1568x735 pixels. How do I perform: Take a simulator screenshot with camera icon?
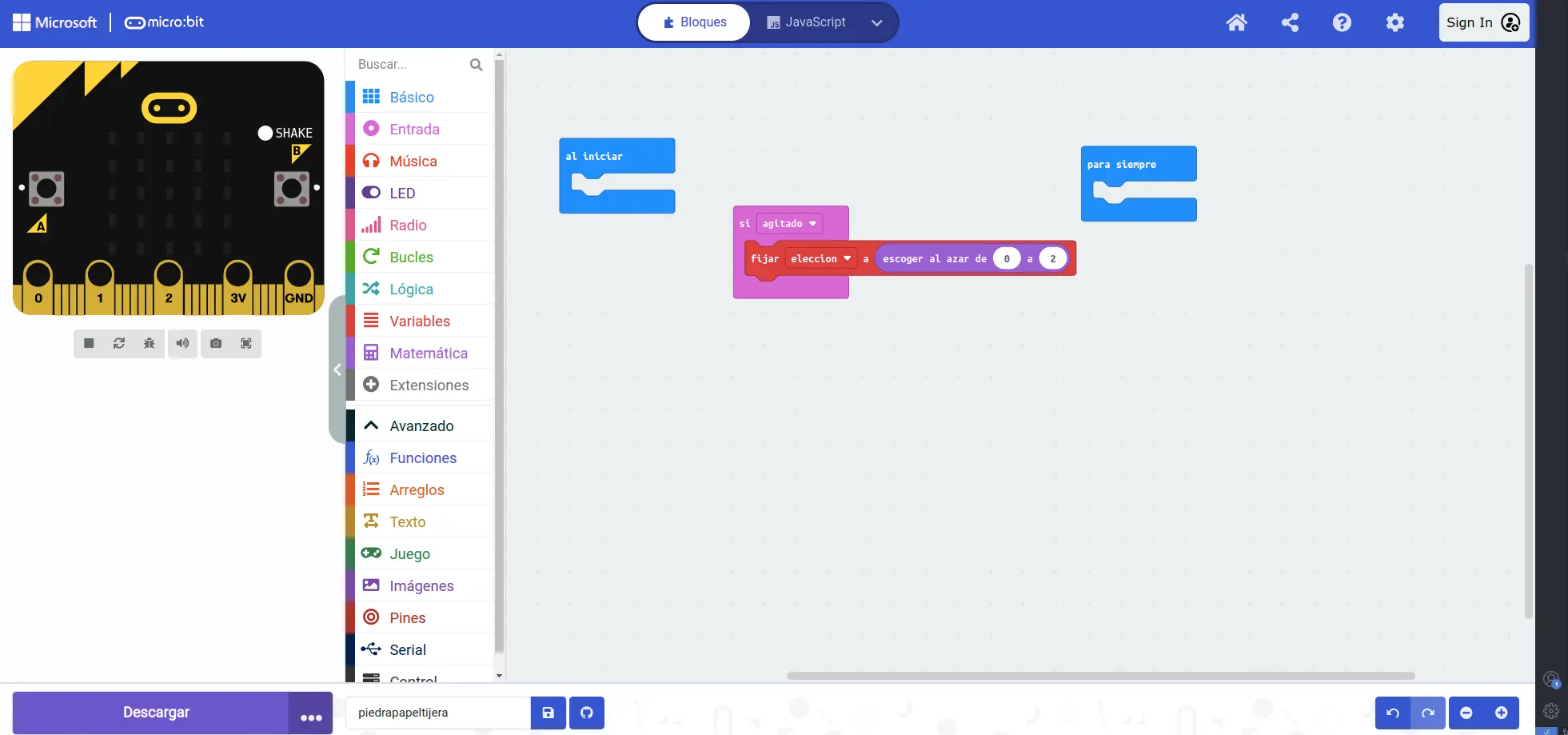[x=216, y=343]
